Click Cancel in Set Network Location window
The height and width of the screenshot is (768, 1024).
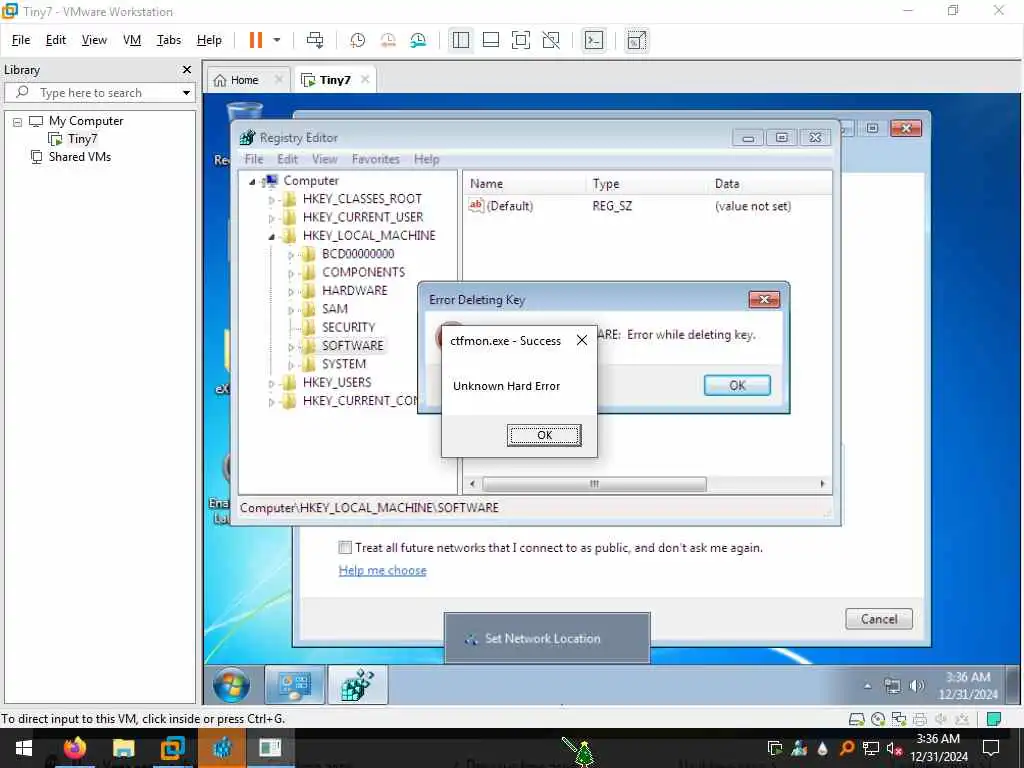[x=878, y=618]
